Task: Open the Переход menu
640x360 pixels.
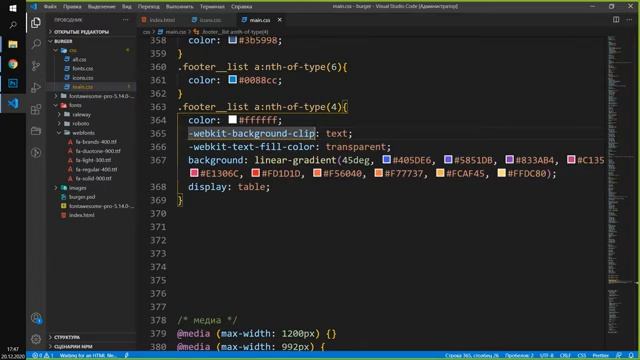Action: pos(149,7)
